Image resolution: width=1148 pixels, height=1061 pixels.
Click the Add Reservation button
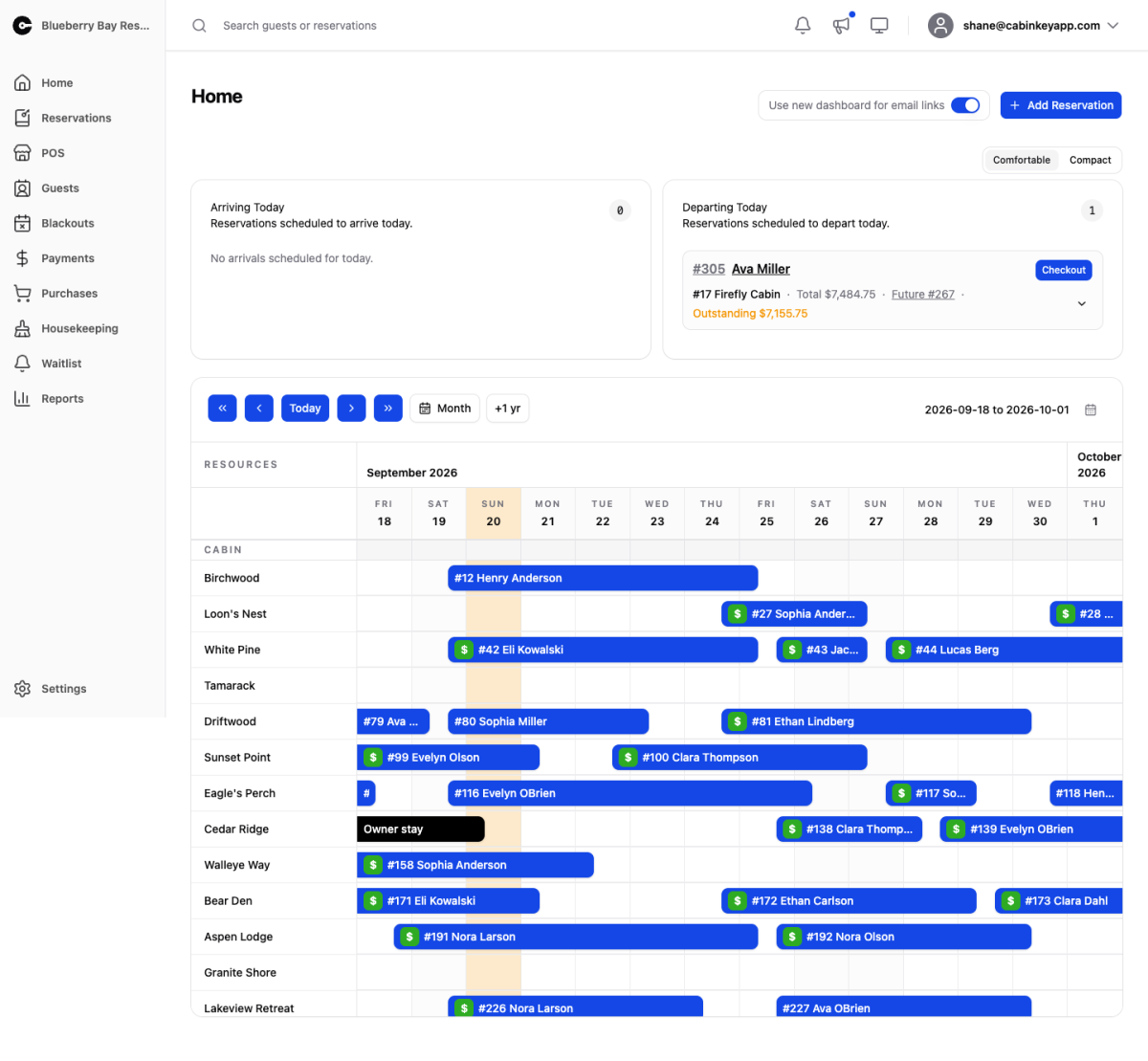[1061, 105]
